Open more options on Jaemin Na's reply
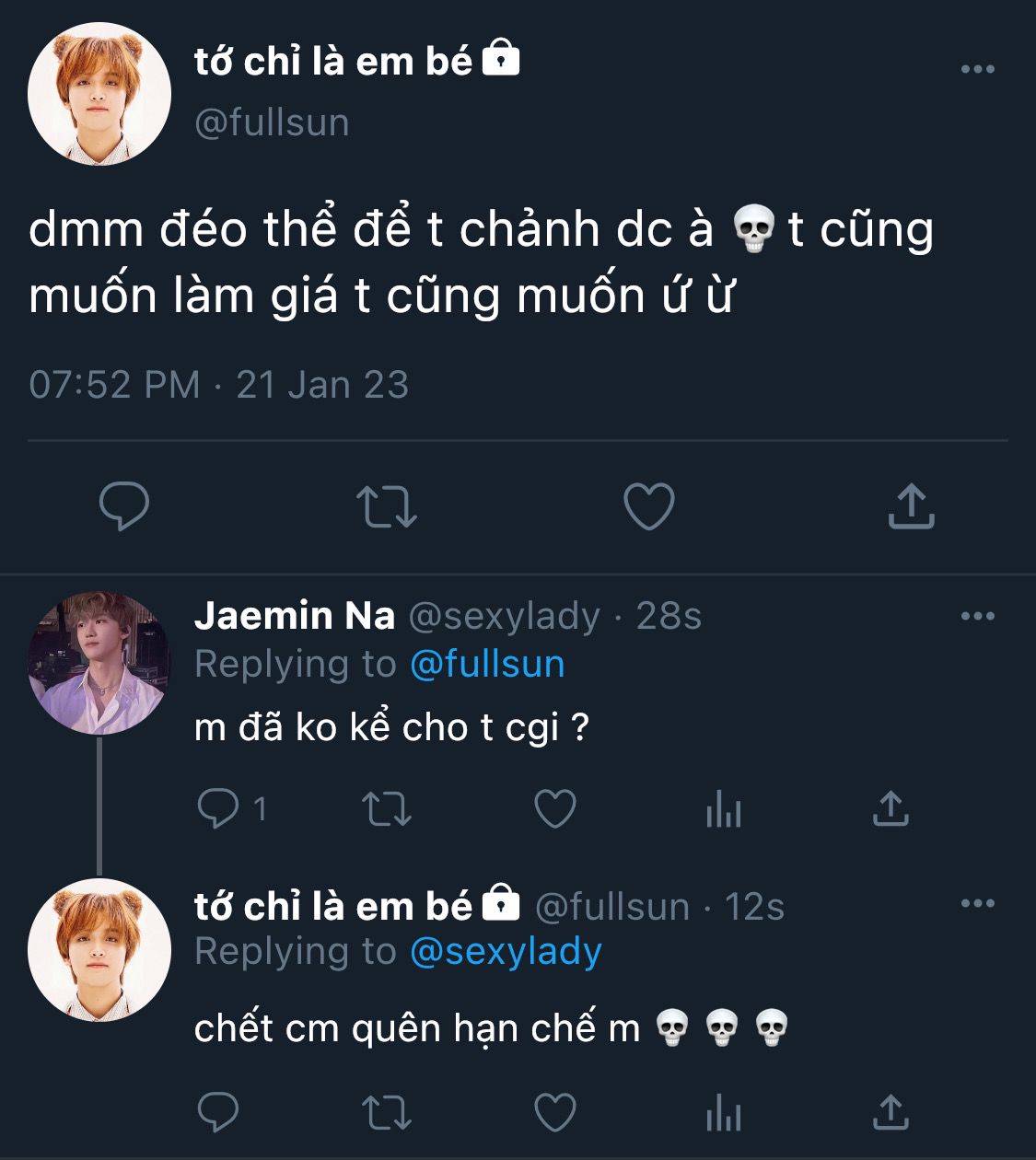 click(x=977, y=616)
